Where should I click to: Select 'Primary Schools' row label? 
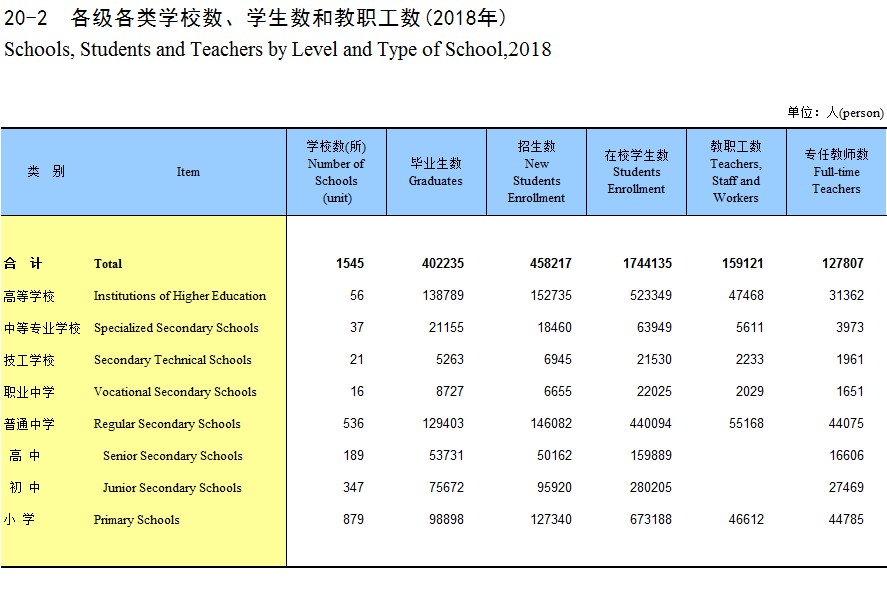pyautogui.click(x=136, y=520)
